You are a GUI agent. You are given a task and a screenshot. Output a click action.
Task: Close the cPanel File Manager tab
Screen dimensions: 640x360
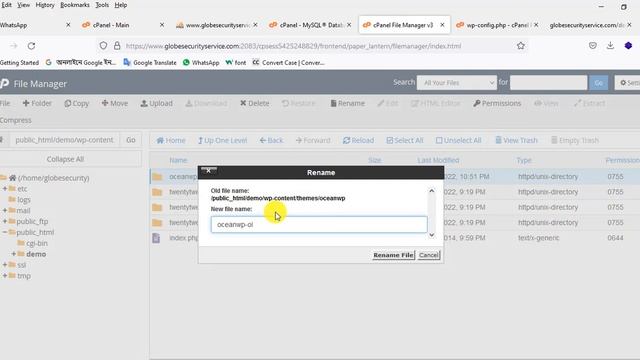pyautogui.click(x=442, y=25)
